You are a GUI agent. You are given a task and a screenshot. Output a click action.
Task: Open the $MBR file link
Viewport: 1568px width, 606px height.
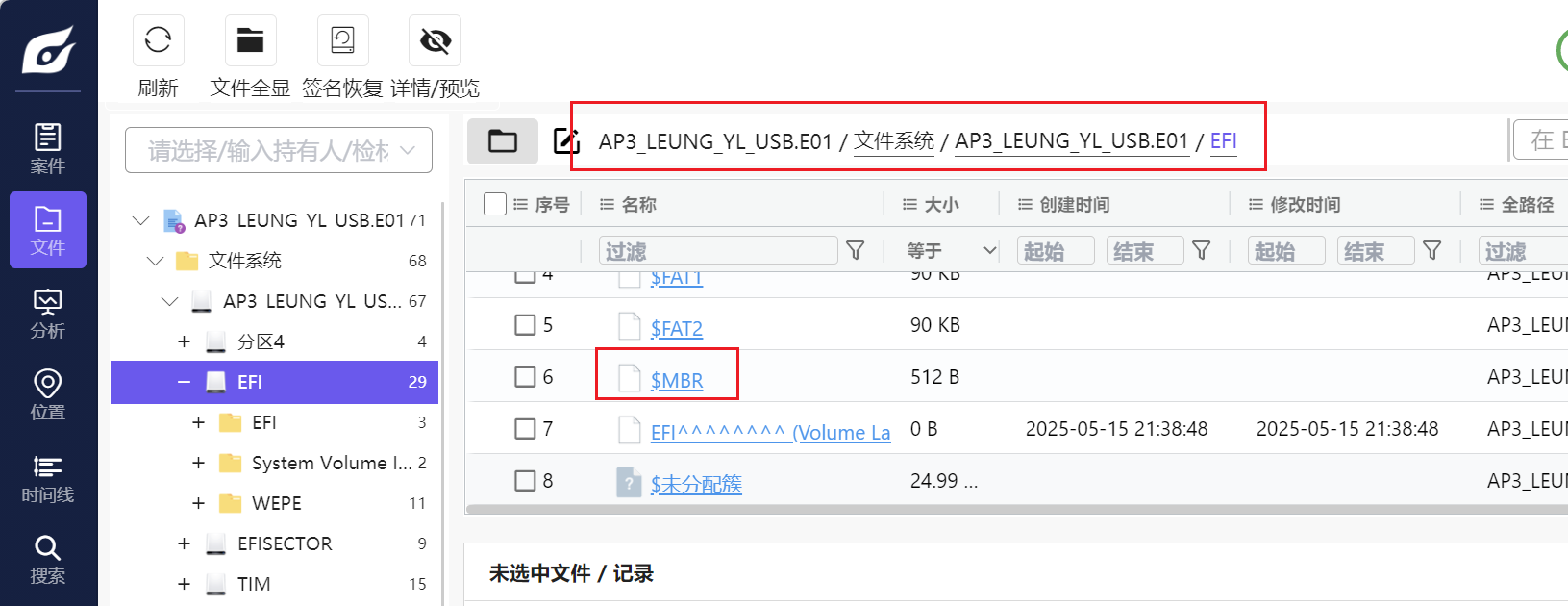tap(676, 381)
